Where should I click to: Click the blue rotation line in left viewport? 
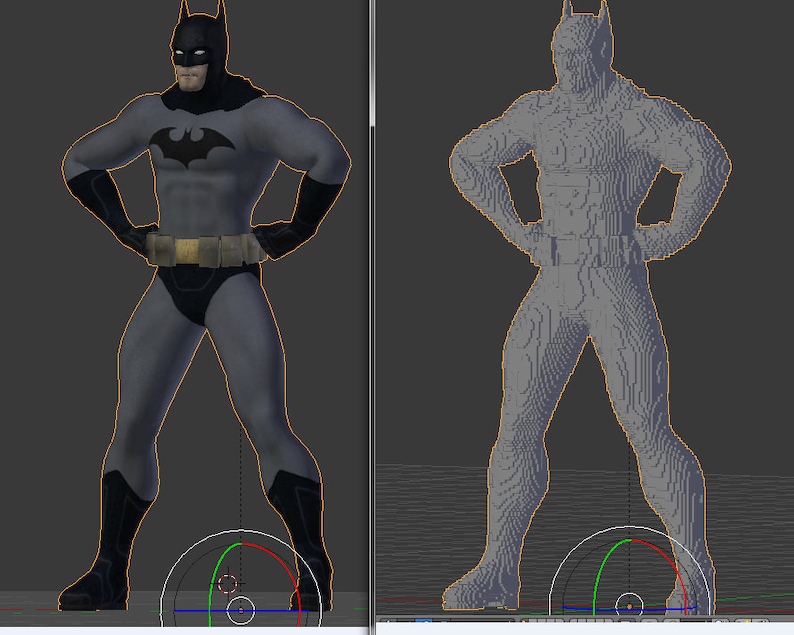pos(241,611)
